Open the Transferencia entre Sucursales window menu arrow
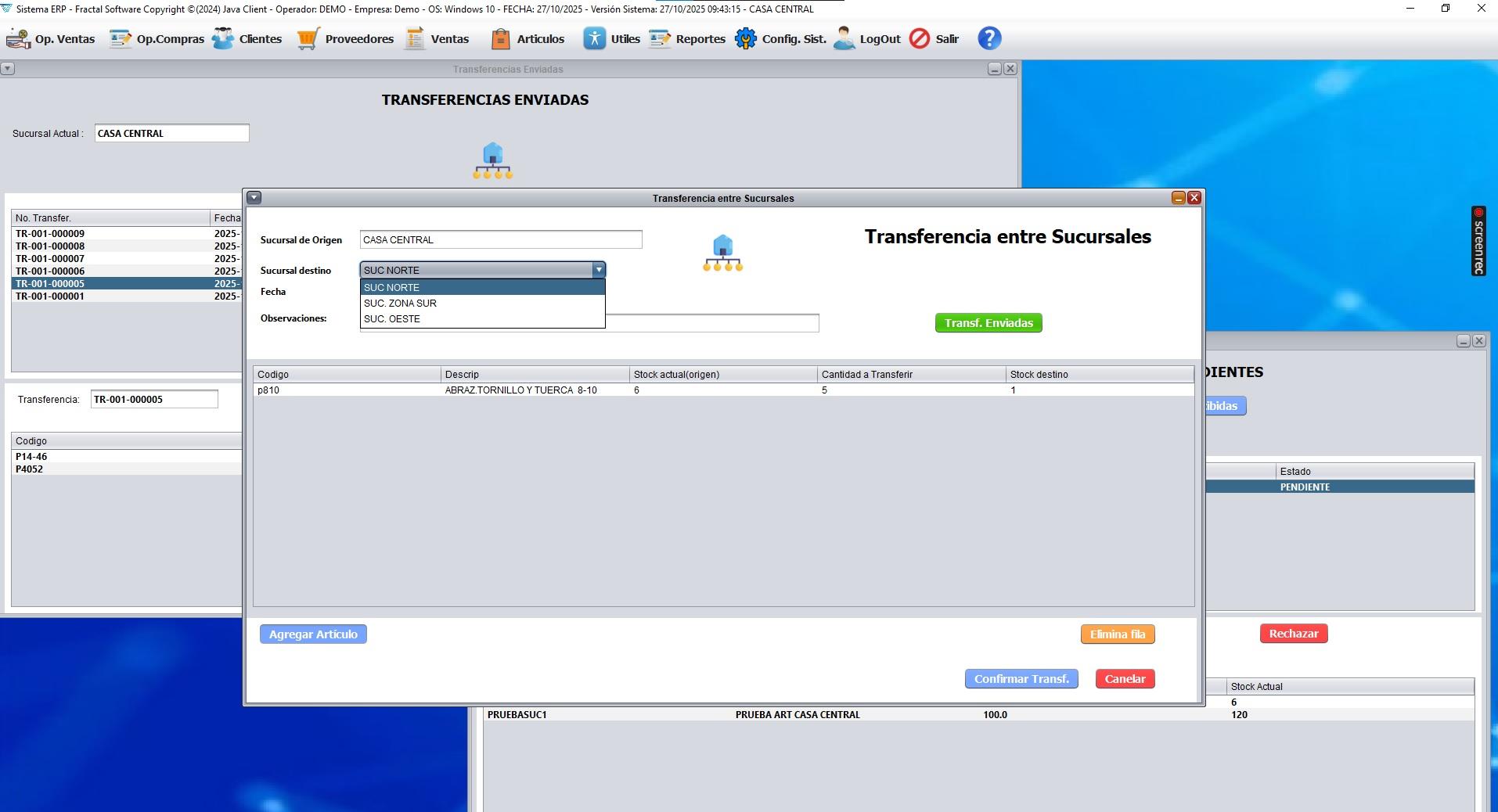1498x812 pixels. click(x=254, y=198)
